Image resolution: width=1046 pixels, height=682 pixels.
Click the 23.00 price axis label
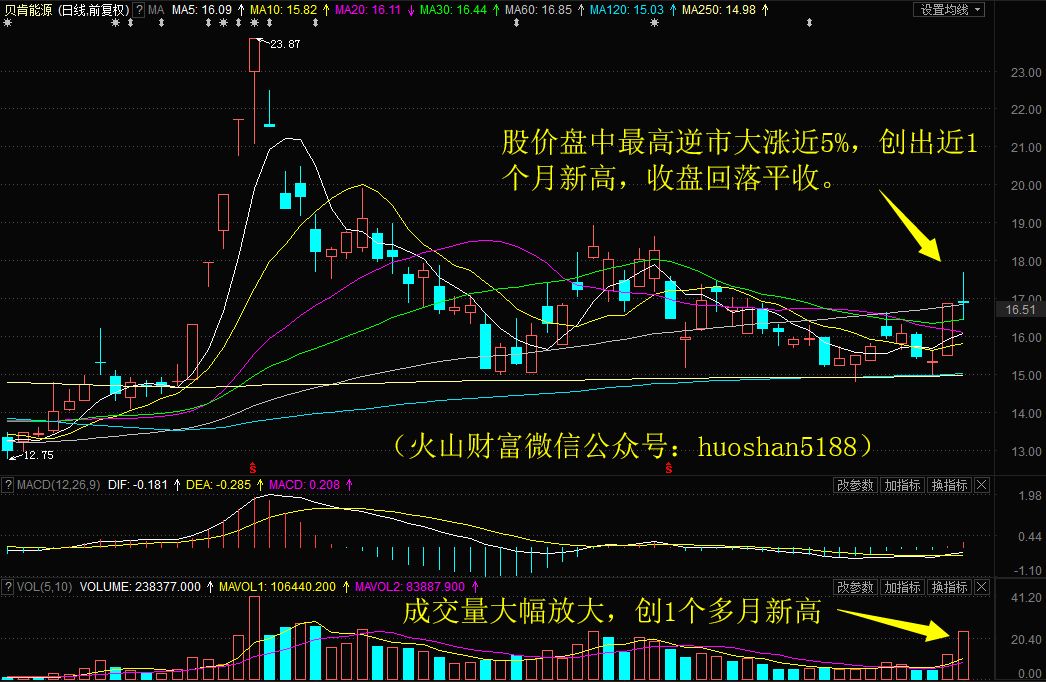[x=1026, y=72]
